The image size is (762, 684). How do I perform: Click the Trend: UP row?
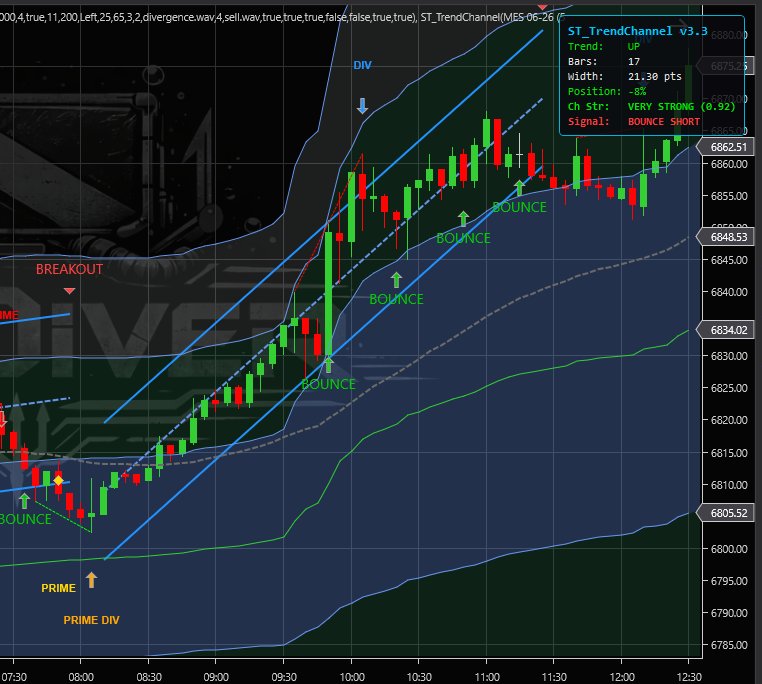coord(604,47)
